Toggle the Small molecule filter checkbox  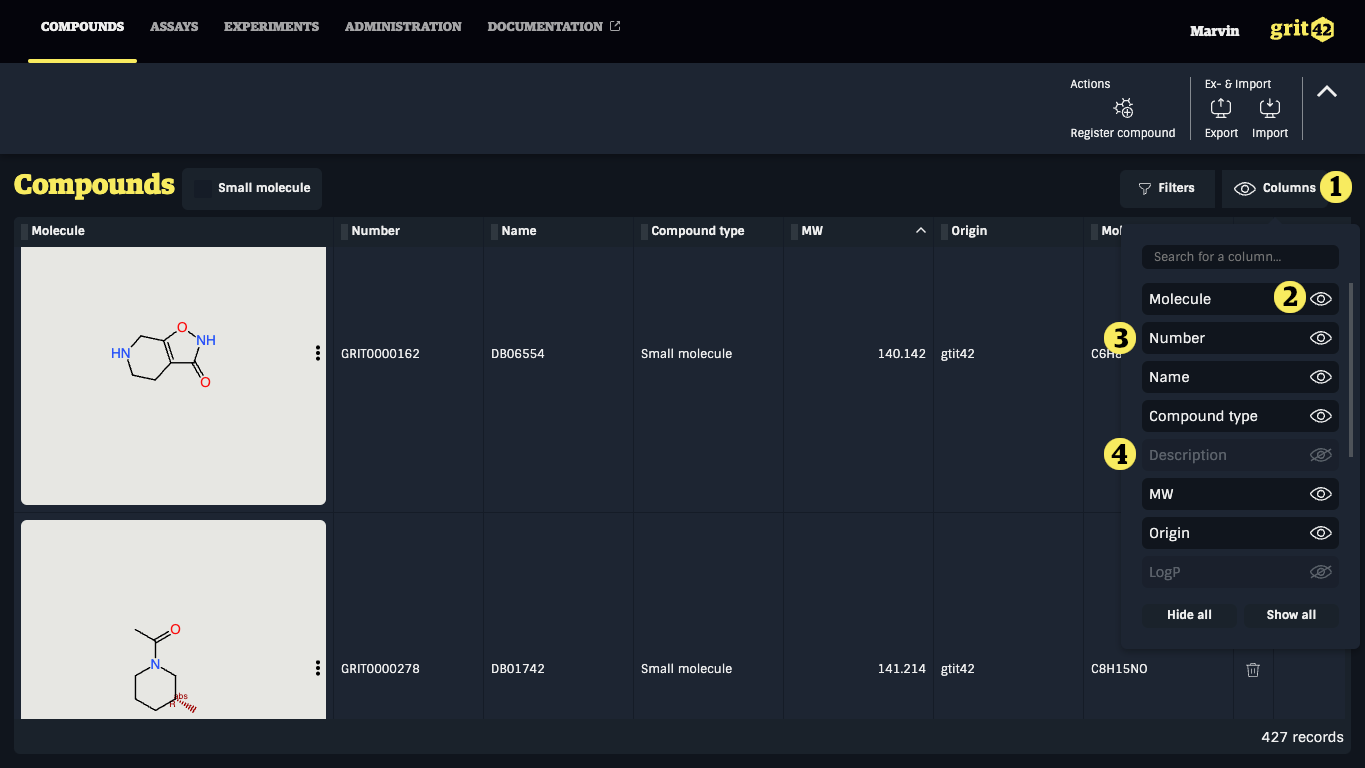tap(204, 188)
